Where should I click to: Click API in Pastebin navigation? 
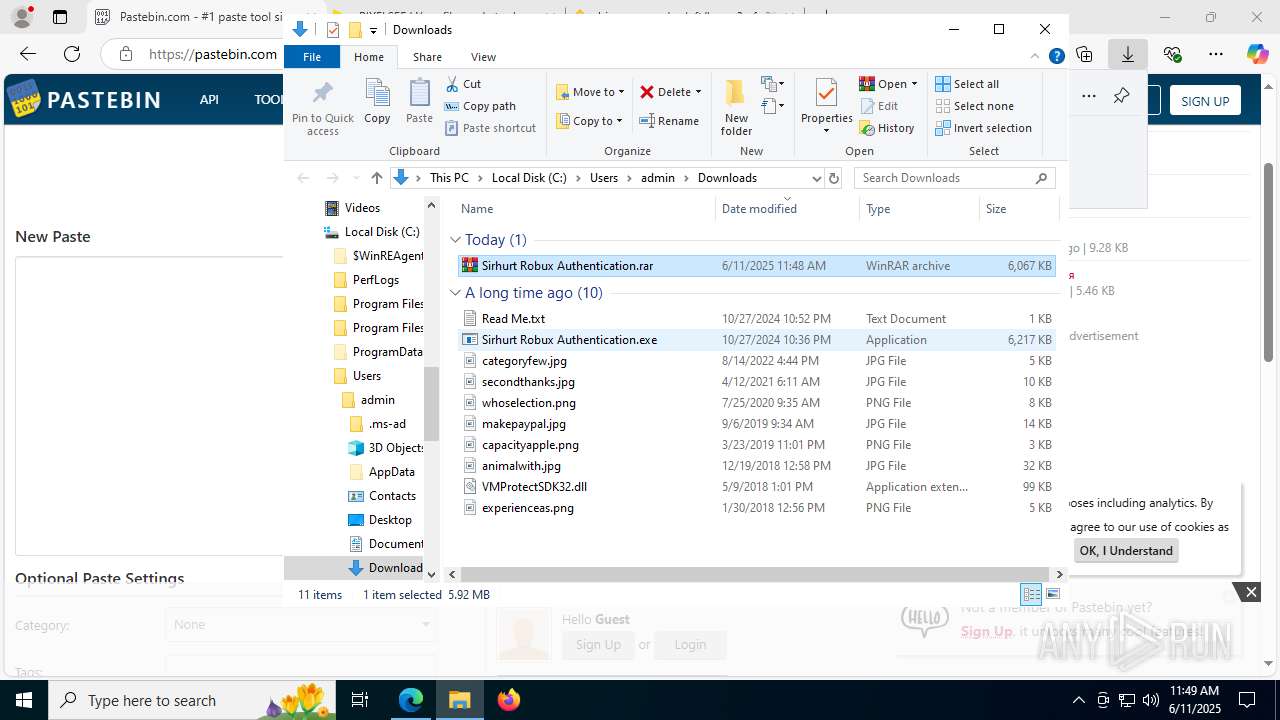click(209, 100)
